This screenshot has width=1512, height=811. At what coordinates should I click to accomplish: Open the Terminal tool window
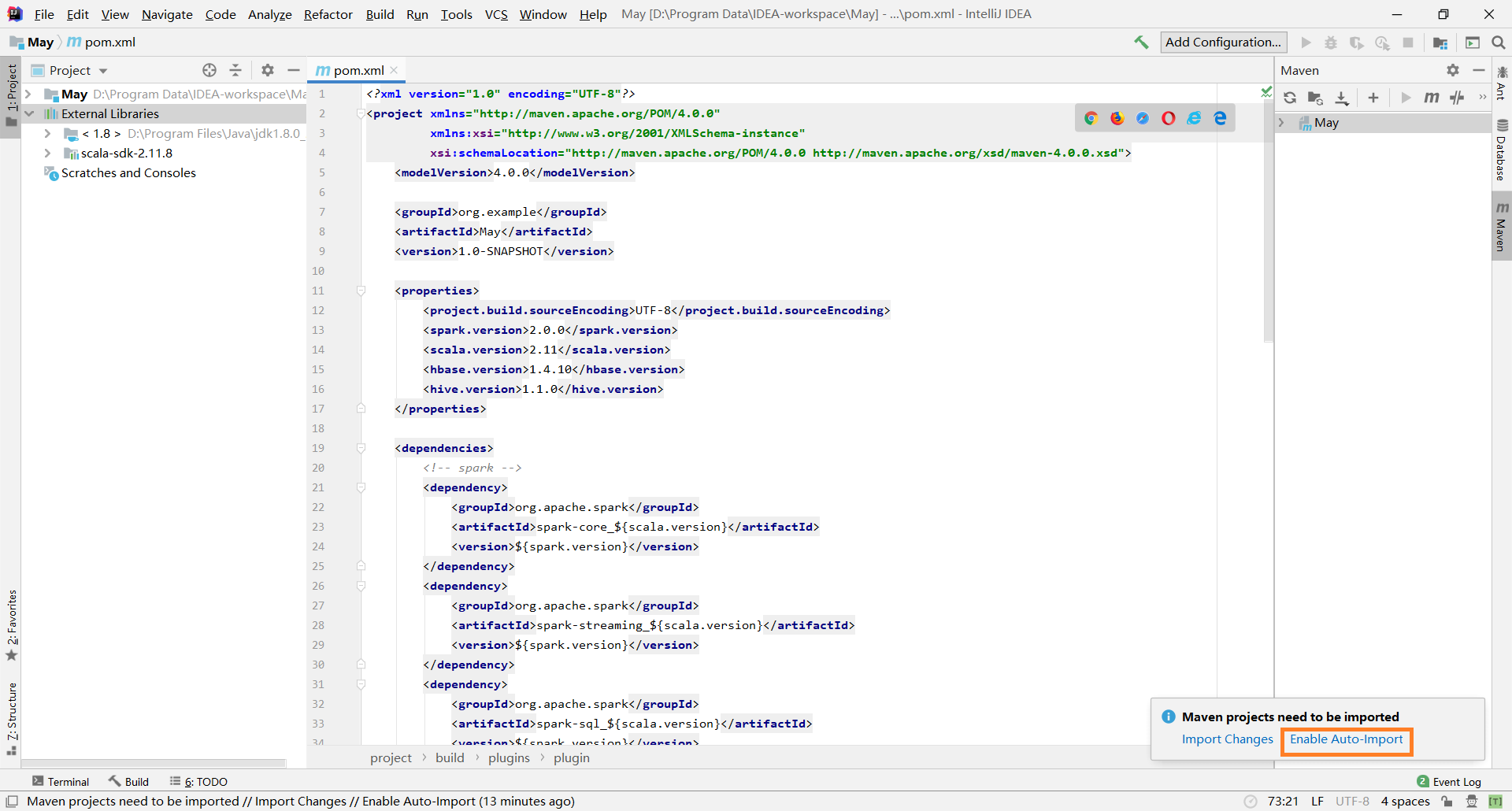click(x=61, y=782)
